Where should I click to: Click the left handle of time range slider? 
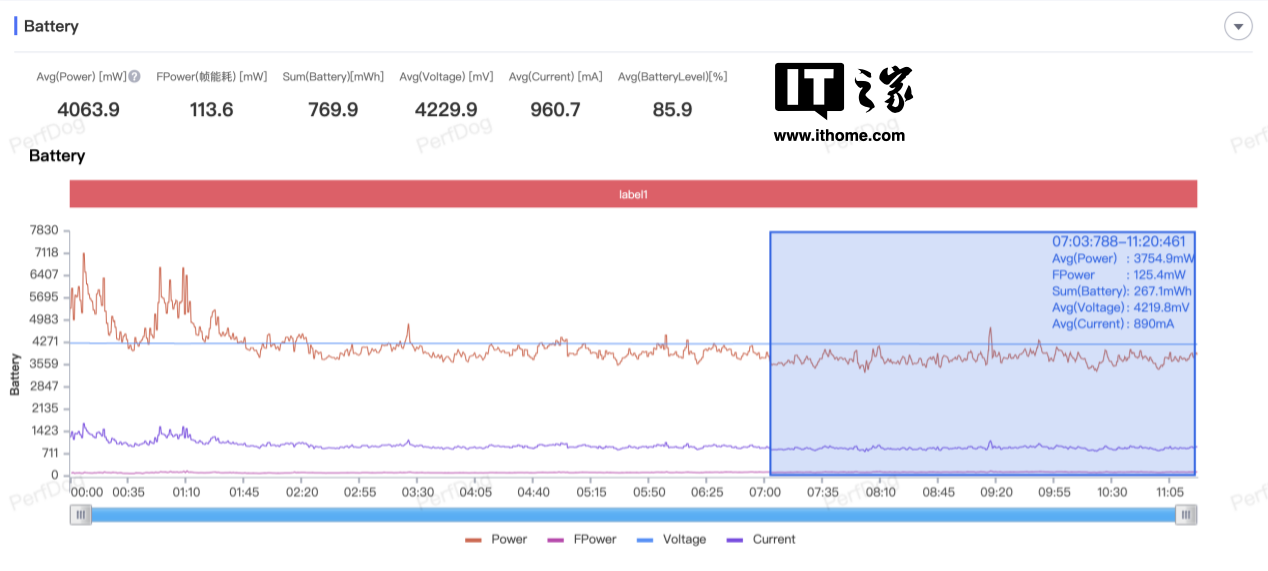click(x=81, y=514)
